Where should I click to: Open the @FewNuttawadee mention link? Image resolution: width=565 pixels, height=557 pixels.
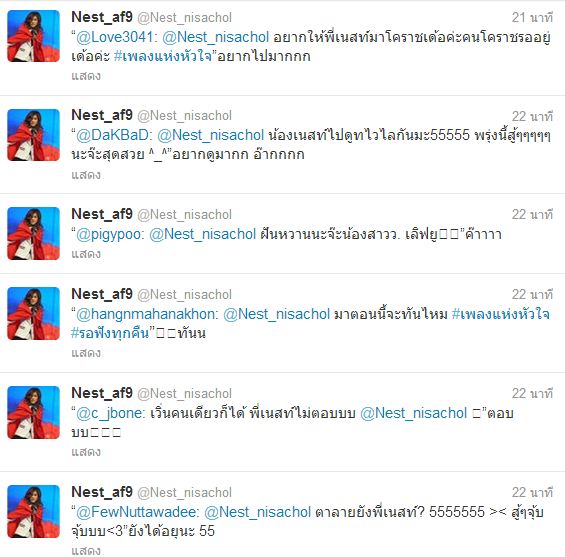coord(138,512)
